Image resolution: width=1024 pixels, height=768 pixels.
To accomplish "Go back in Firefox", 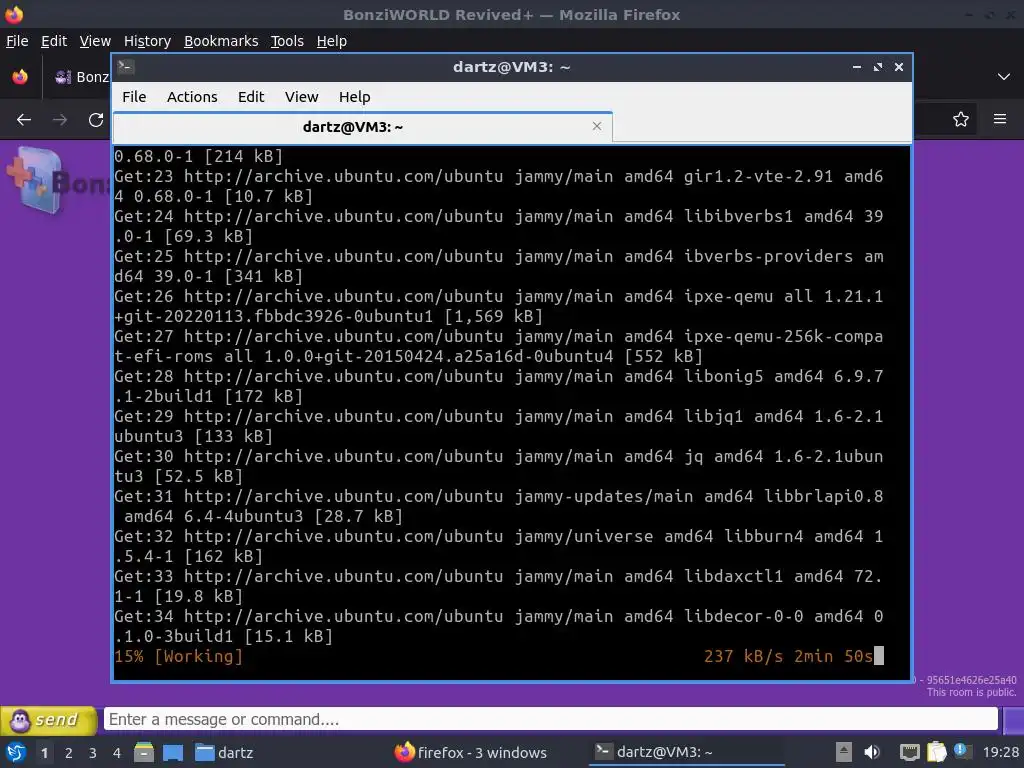I will [24, 120].
